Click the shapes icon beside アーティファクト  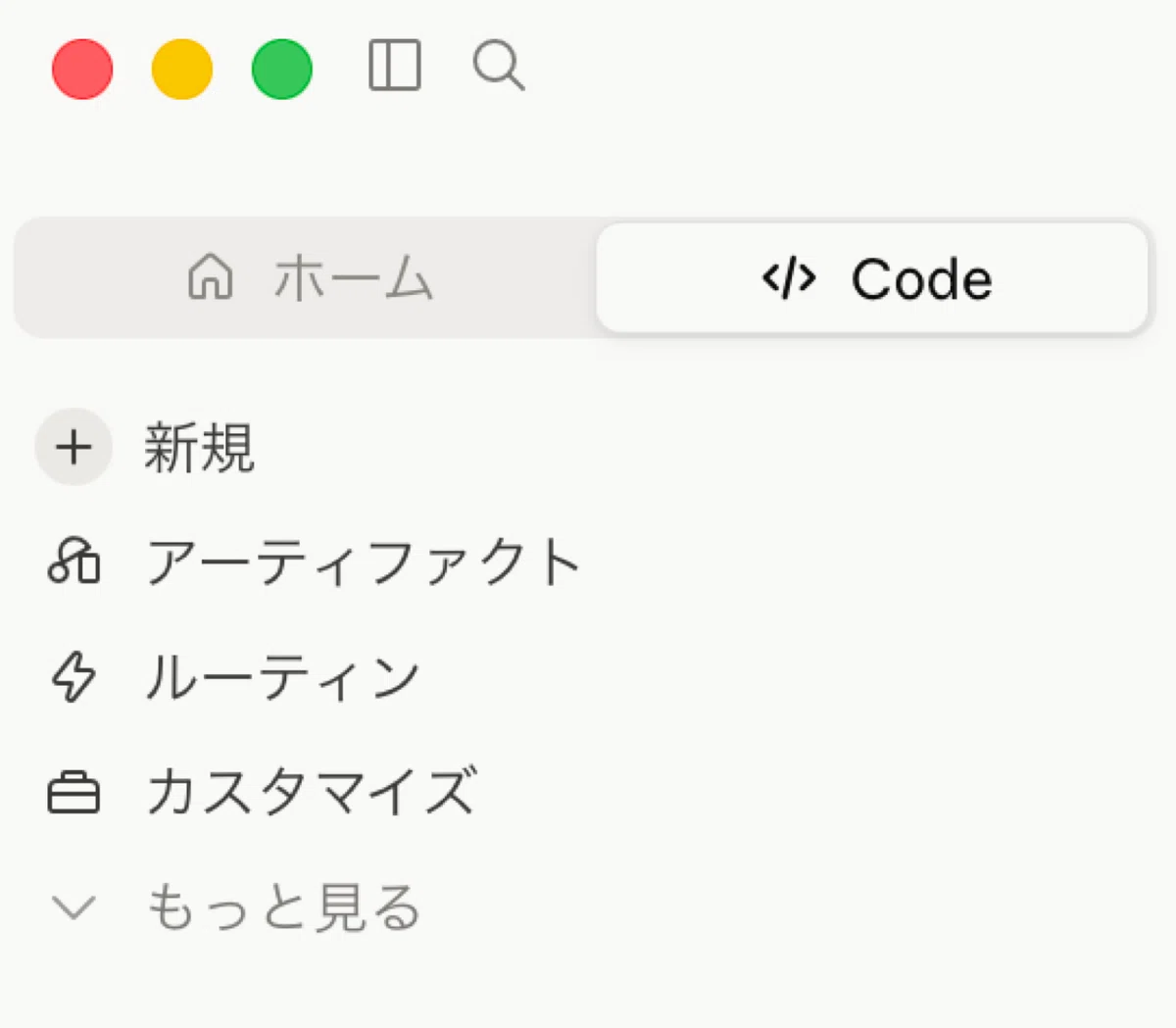[x=73, y=562]
